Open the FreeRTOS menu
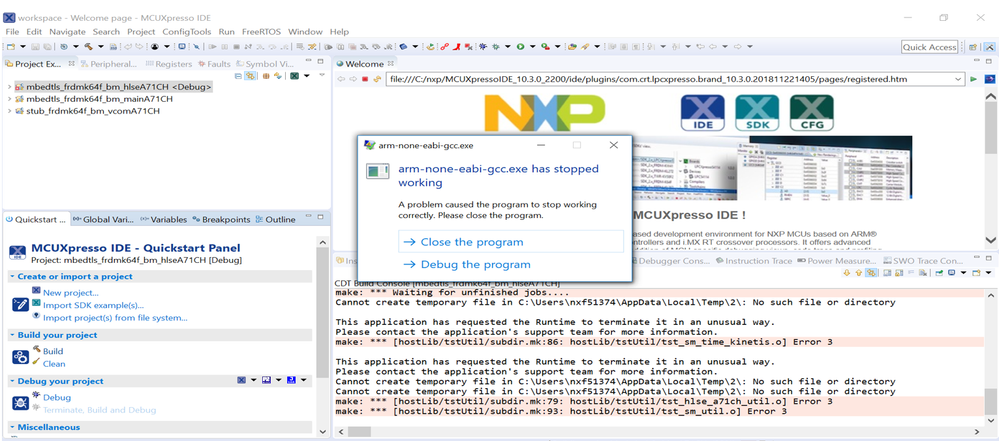 (x=261, y=31)
